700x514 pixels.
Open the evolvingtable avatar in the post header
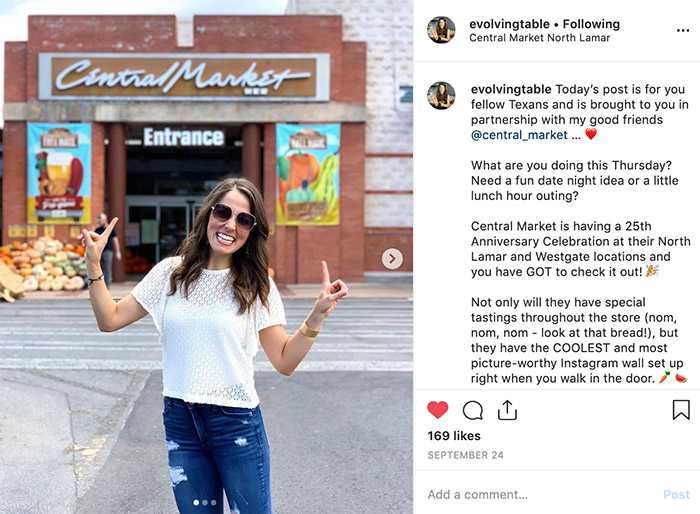coord(441,30)
